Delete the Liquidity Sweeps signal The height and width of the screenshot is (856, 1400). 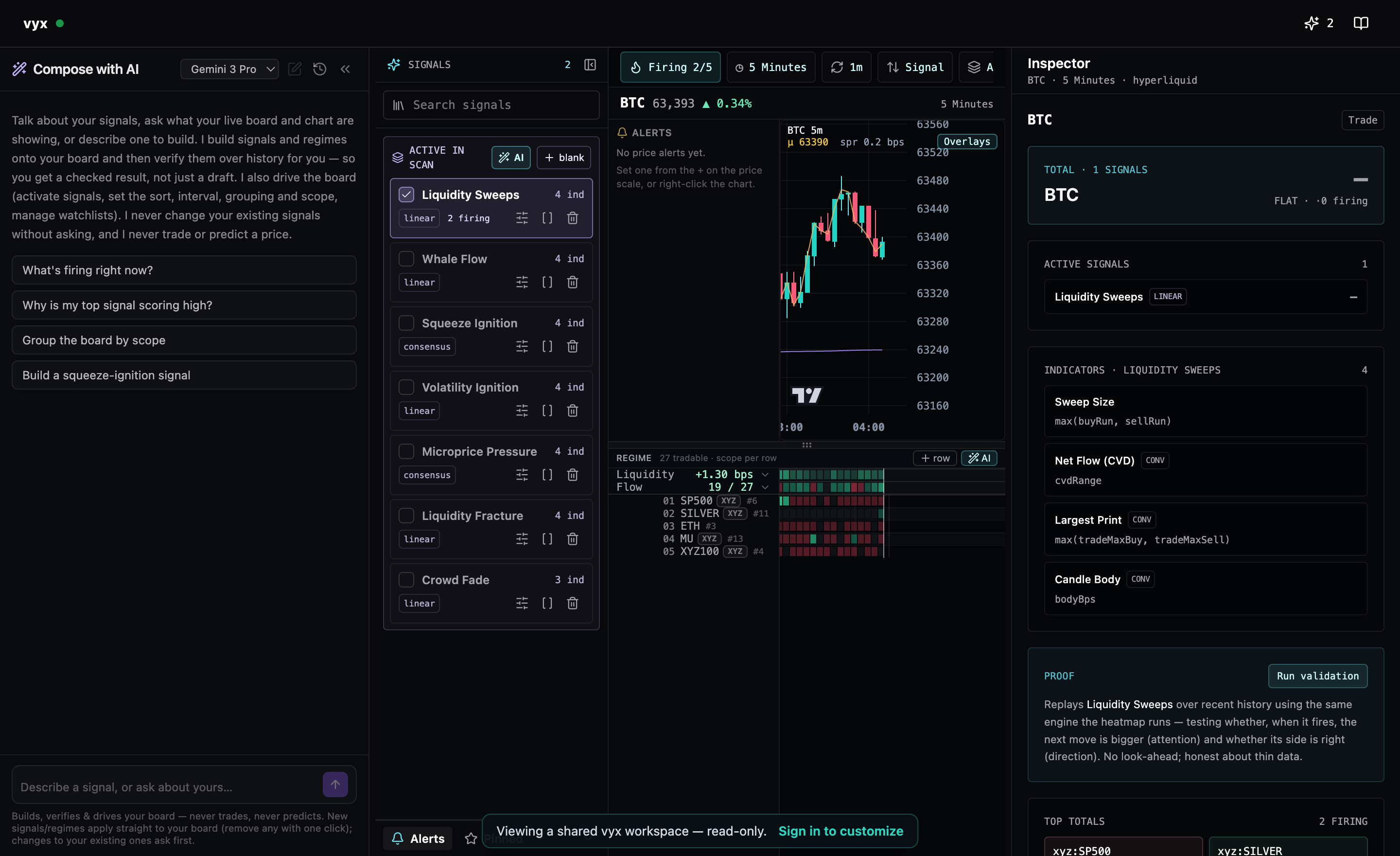(x=572, y=218)
